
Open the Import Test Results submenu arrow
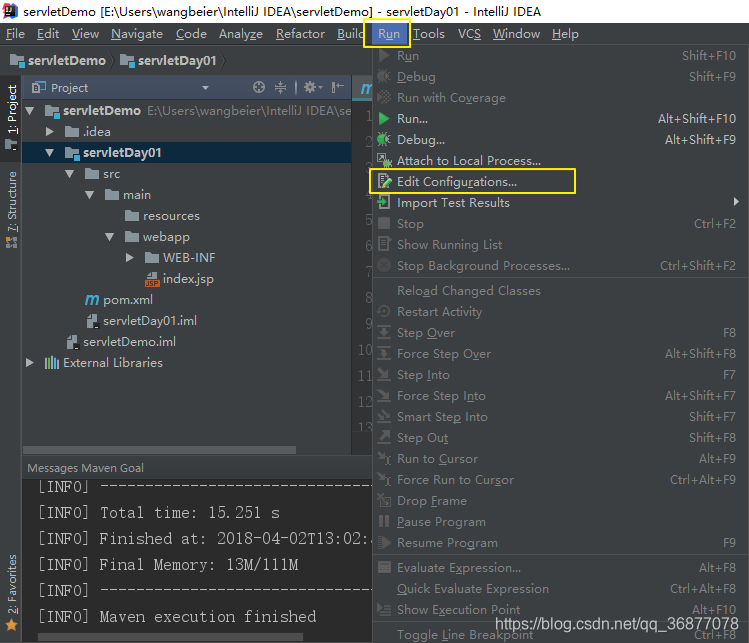736,202
